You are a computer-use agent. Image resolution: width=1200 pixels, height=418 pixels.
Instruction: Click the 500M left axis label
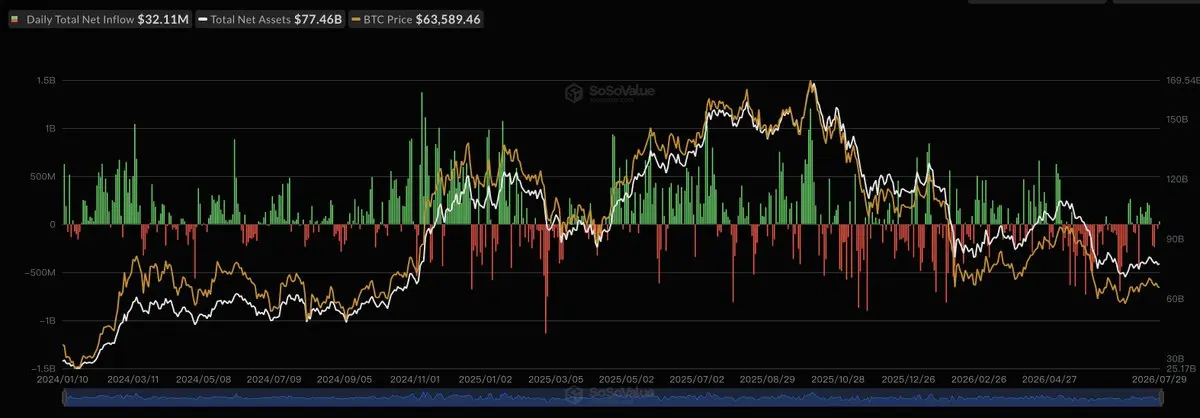pos(45,177)
